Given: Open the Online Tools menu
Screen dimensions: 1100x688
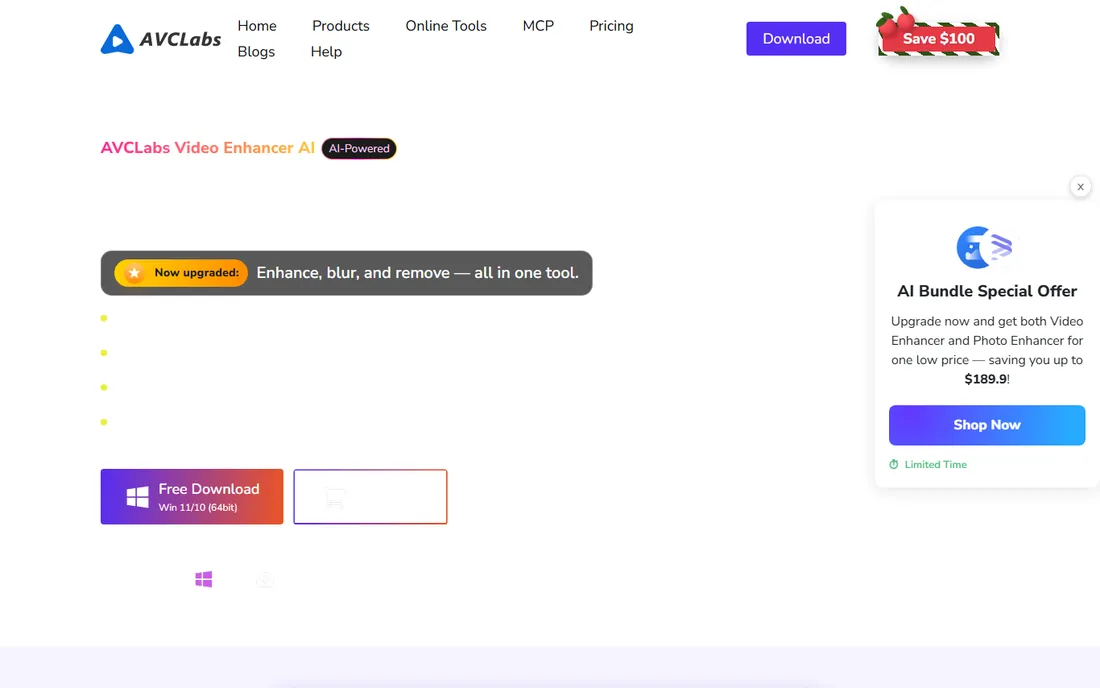Looking at the screenshot, I should point(445,26).
